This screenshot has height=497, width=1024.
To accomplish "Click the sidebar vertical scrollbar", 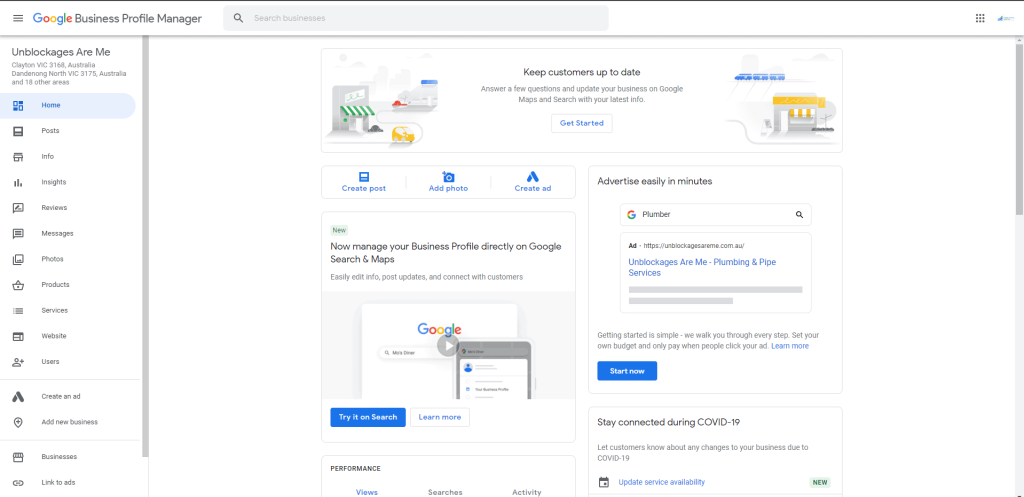I will (145, 248).
